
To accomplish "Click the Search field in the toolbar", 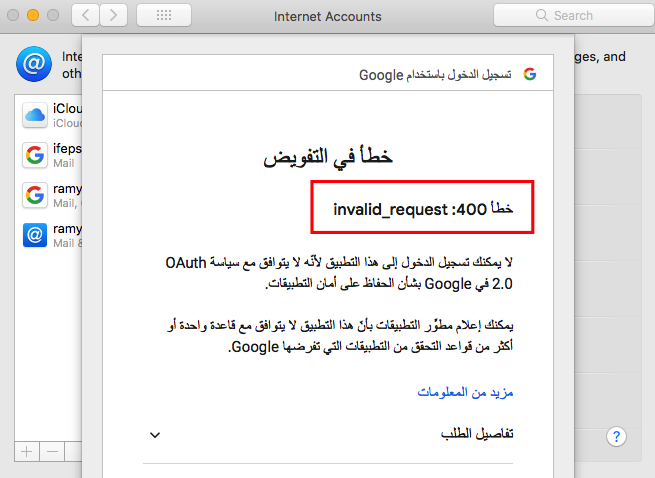I will click(x=574, y=15).
